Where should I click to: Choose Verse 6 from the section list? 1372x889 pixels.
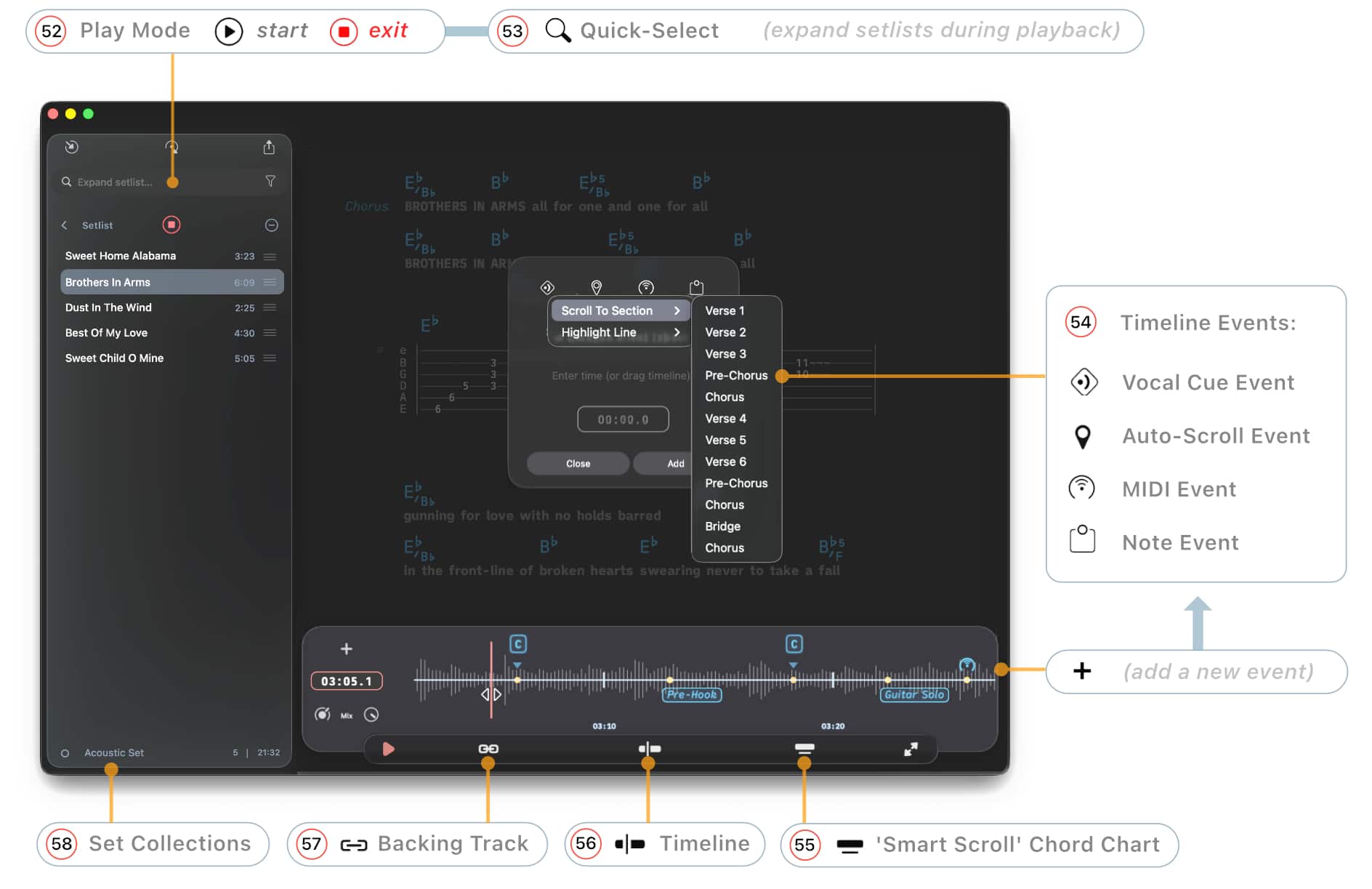(x=725, y=462)
